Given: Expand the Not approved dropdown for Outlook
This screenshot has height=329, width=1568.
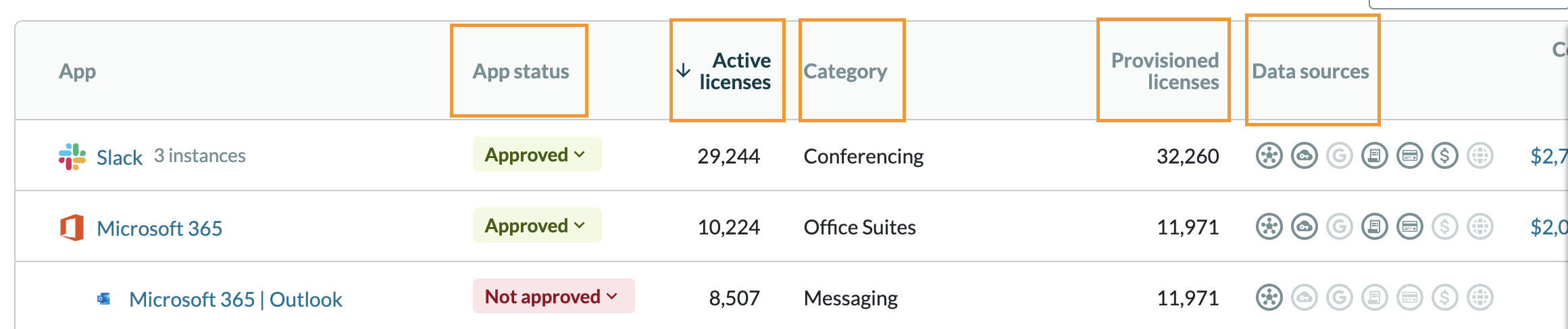Looking at the screenshot, I should pyautogui.click(x=553, y=297).
